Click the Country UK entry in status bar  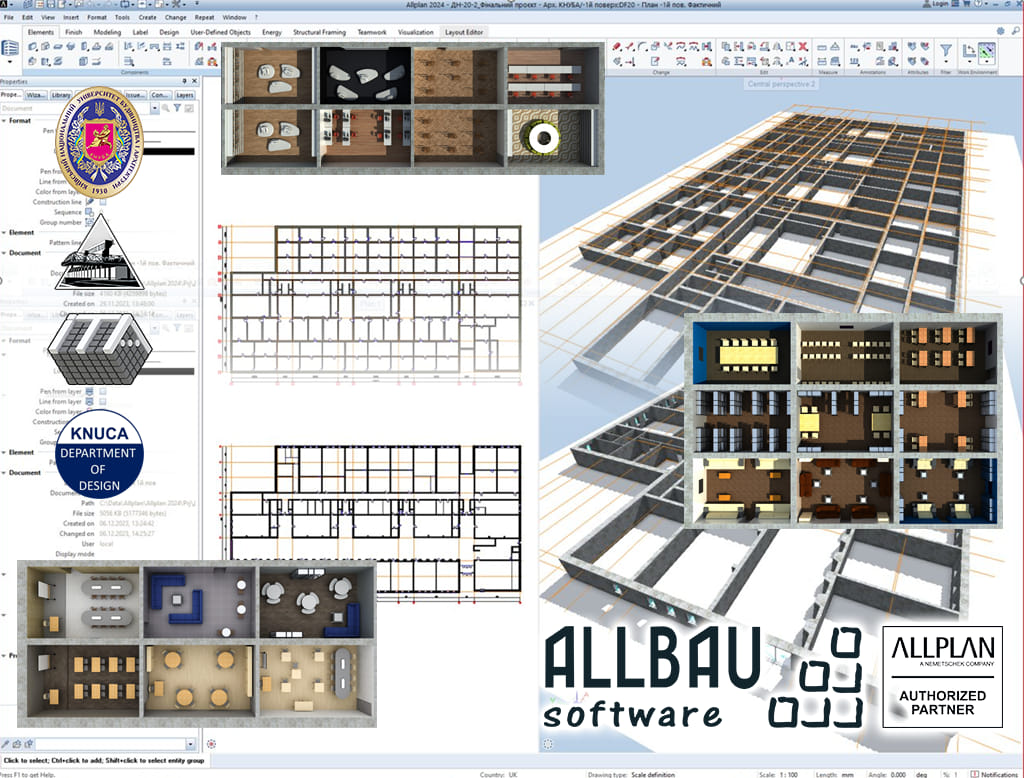498,774
